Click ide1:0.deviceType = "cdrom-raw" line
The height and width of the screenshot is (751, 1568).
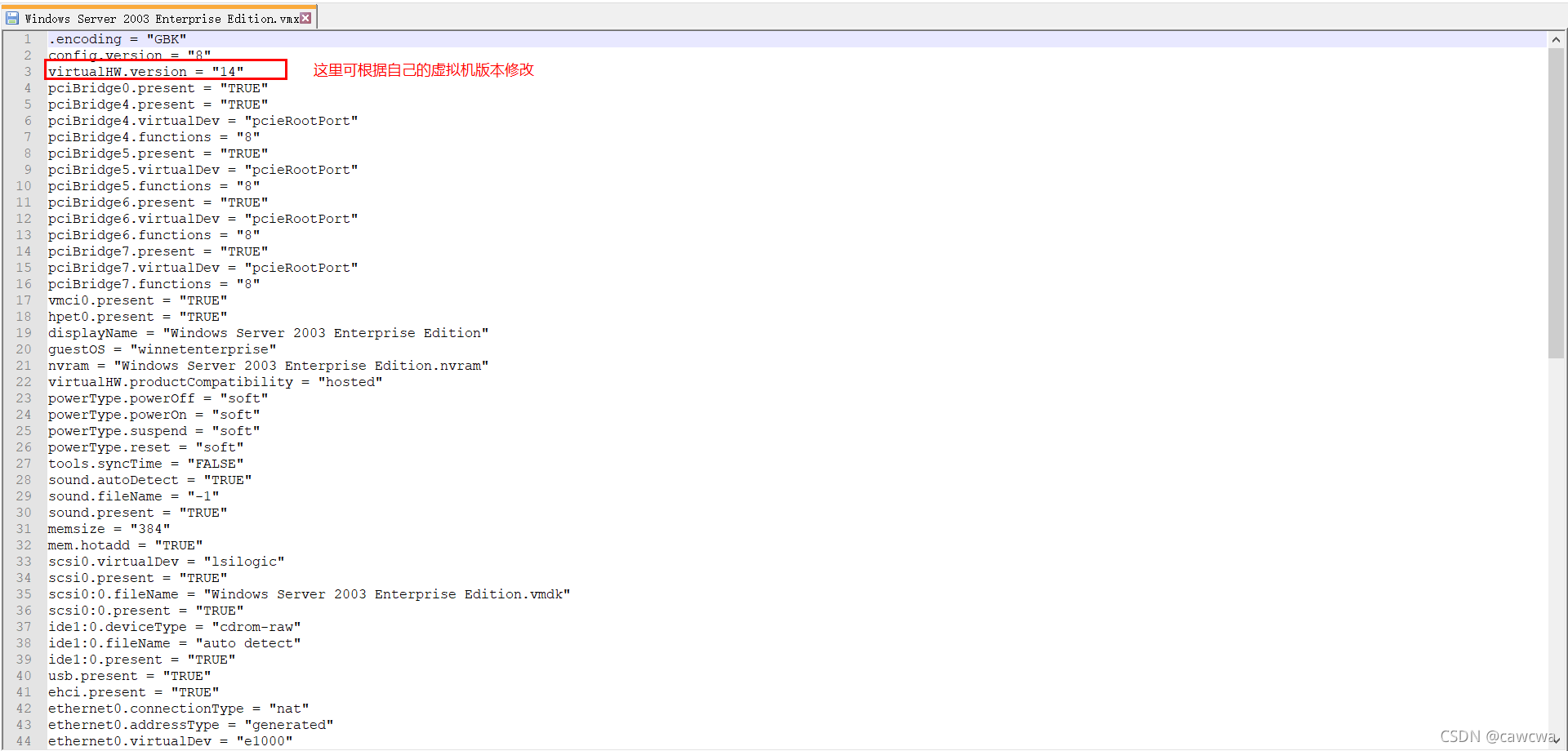click(x=174, y=627)
